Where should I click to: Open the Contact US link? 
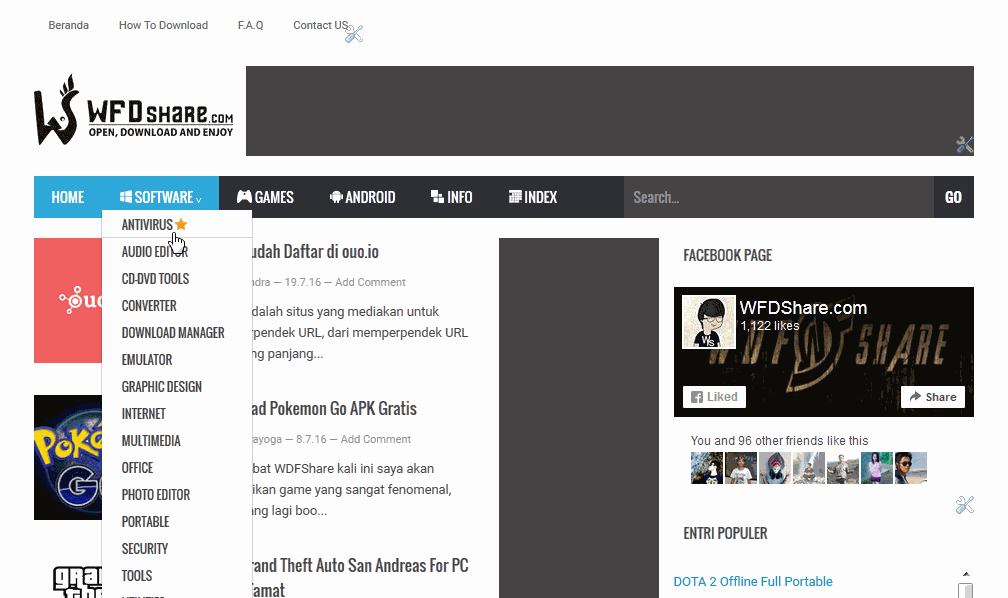pos(320,25)
